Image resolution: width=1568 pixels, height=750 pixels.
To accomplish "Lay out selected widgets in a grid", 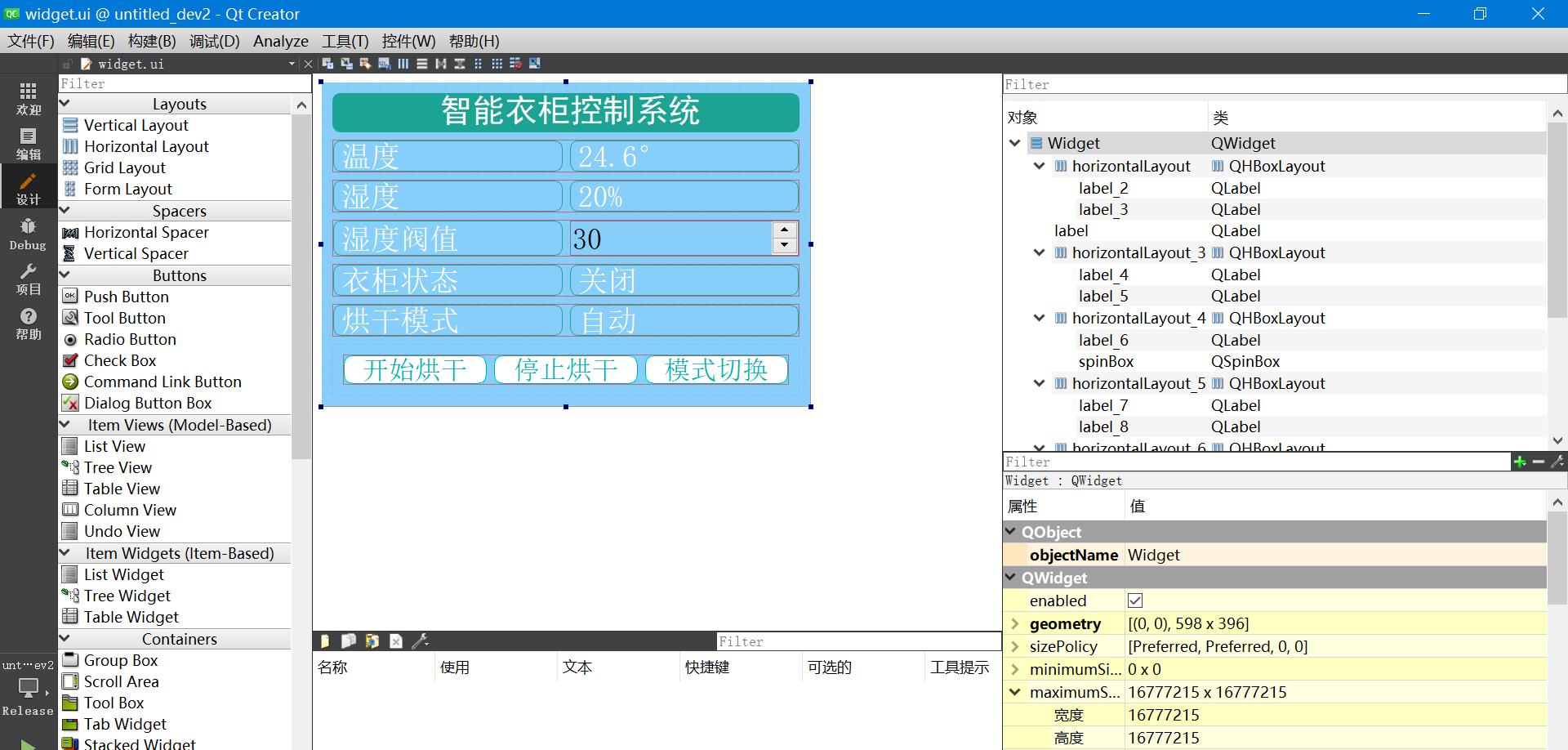I will tap(497, 63).
